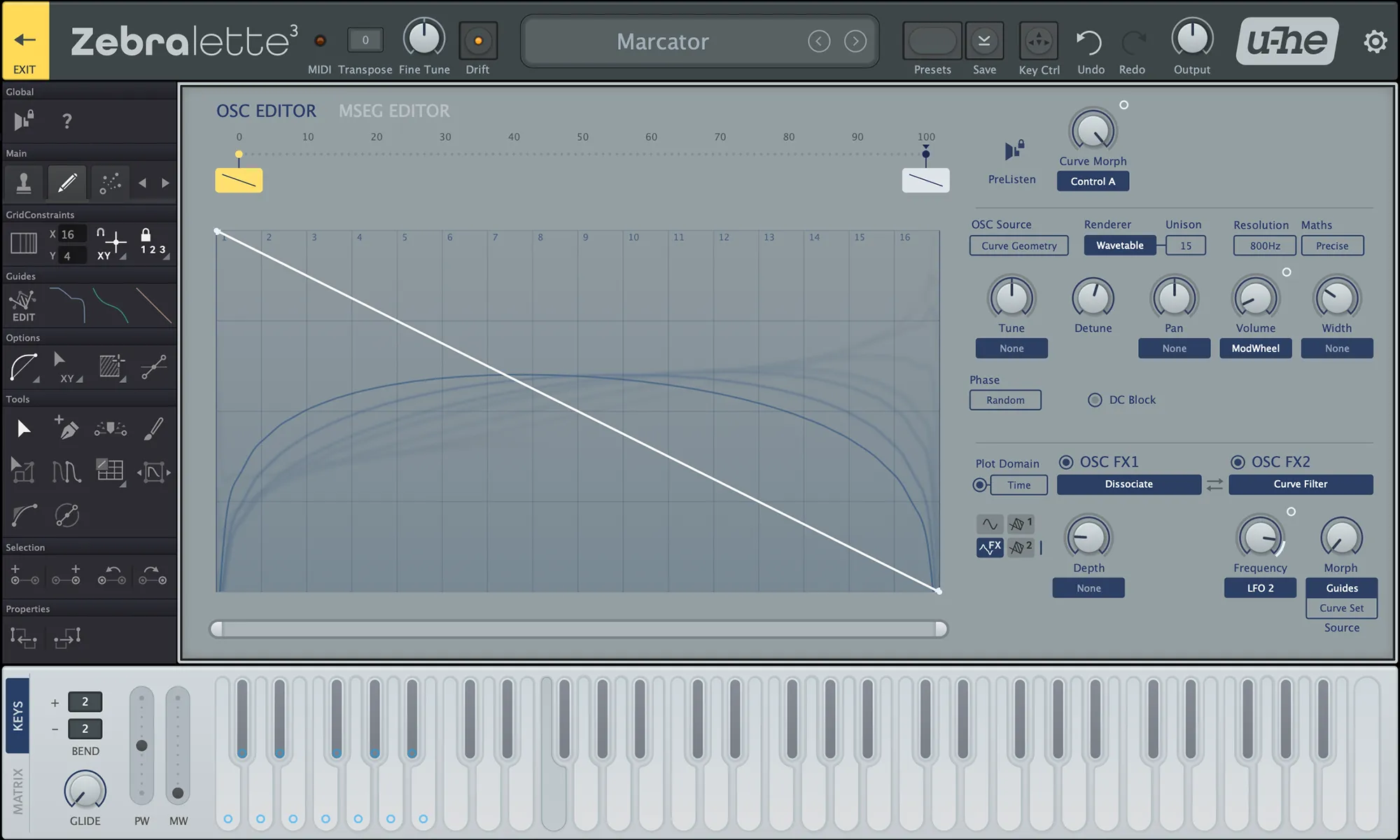Screen dimensions: 1400x840
Task: Toggle the OSC FX1 enable button
Action: tap(1066, 462)
